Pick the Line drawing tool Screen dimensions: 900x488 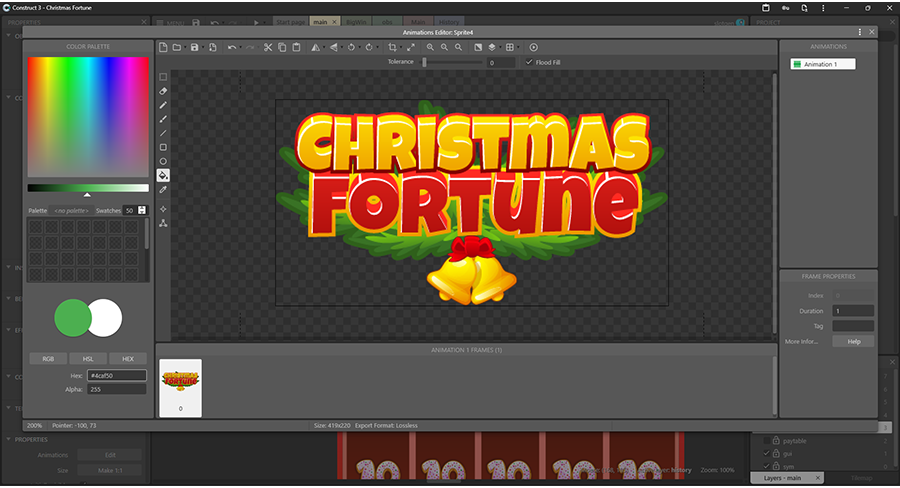(163, 133)
